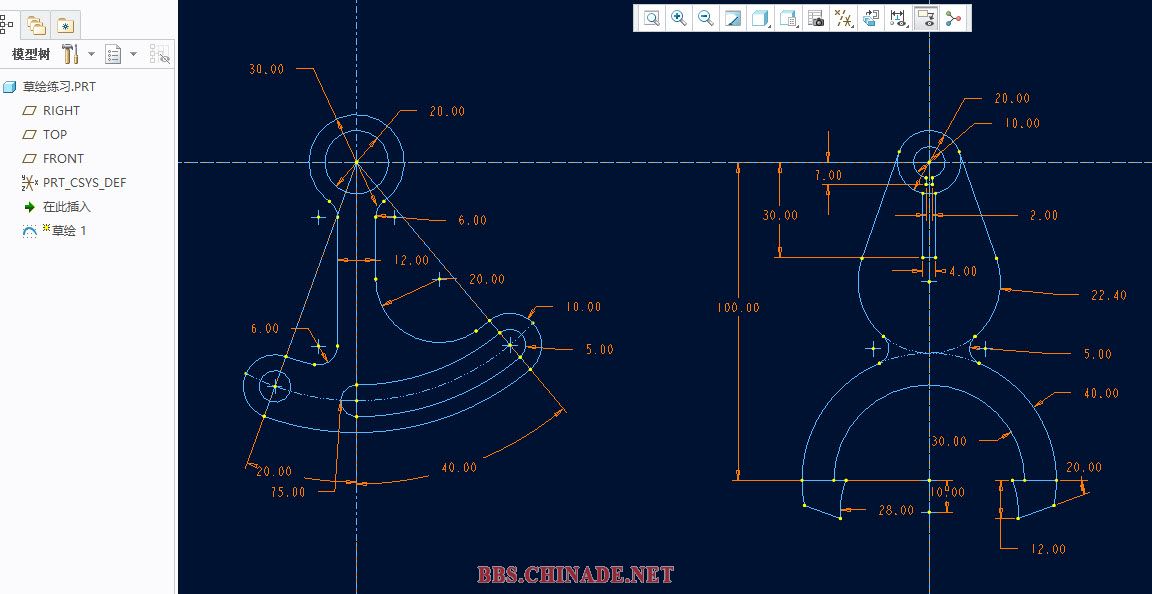Click the model tree Show list icon
Viewport: 1152px width, 594px height.
(113, 54)
